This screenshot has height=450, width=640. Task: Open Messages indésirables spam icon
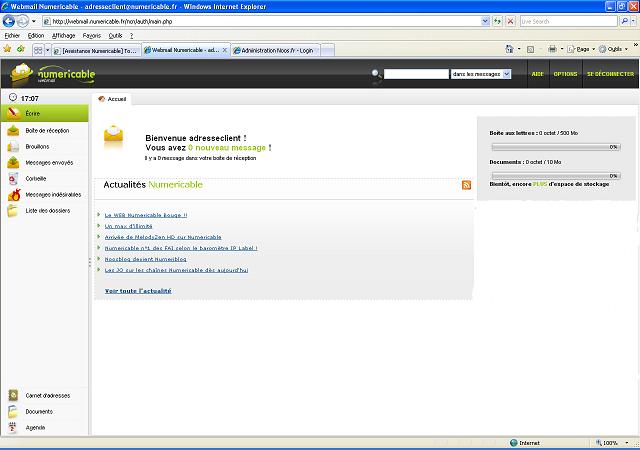[13, 194]
